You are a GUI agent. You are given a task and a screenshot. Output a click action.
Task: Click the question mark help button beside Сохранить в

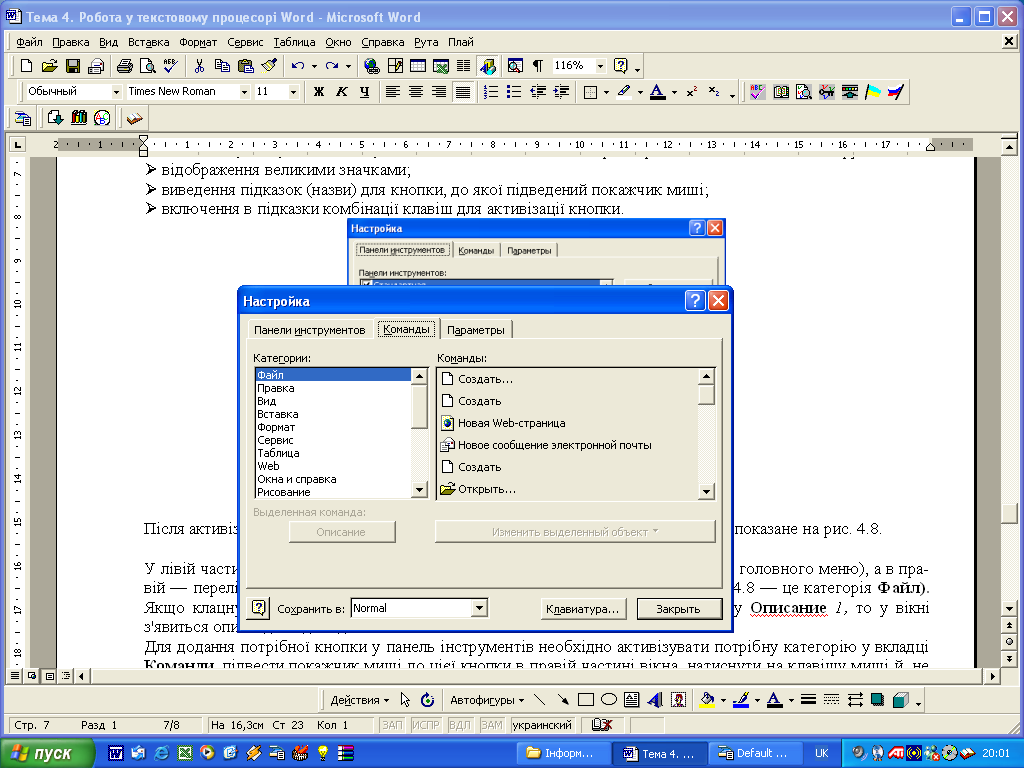pos(259,608)
